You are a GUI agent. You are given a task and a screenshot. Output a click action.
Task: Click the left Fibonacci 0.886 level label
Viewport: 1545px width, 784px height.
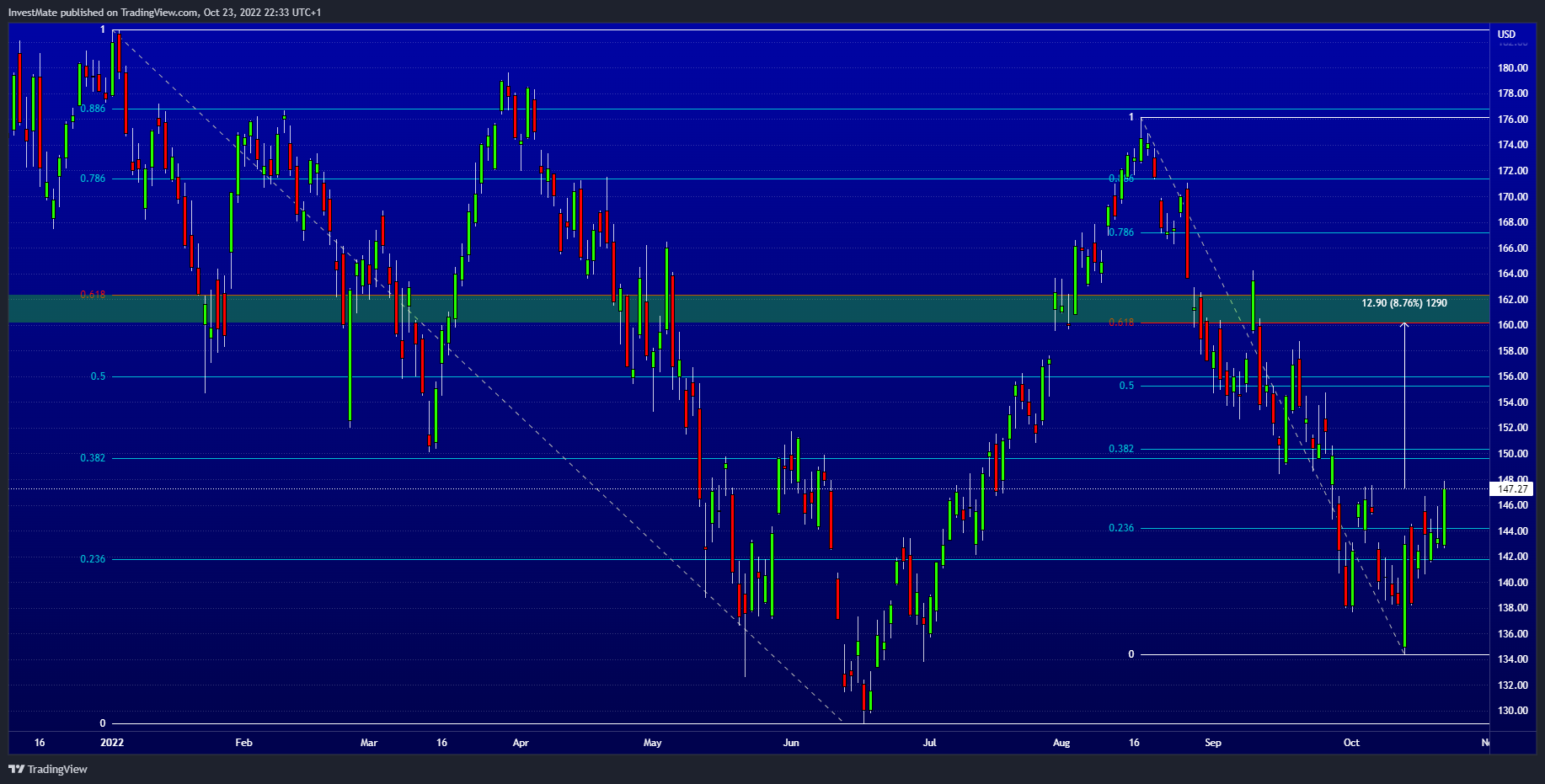pos(93,109)
